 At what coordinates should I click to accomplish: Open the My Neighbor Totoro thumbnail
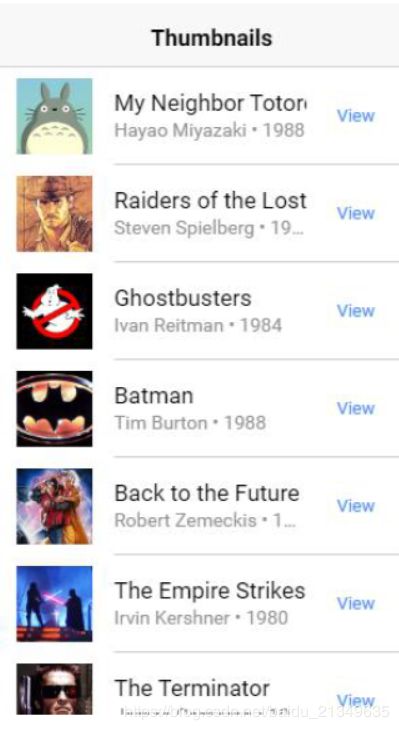(54, 116)
